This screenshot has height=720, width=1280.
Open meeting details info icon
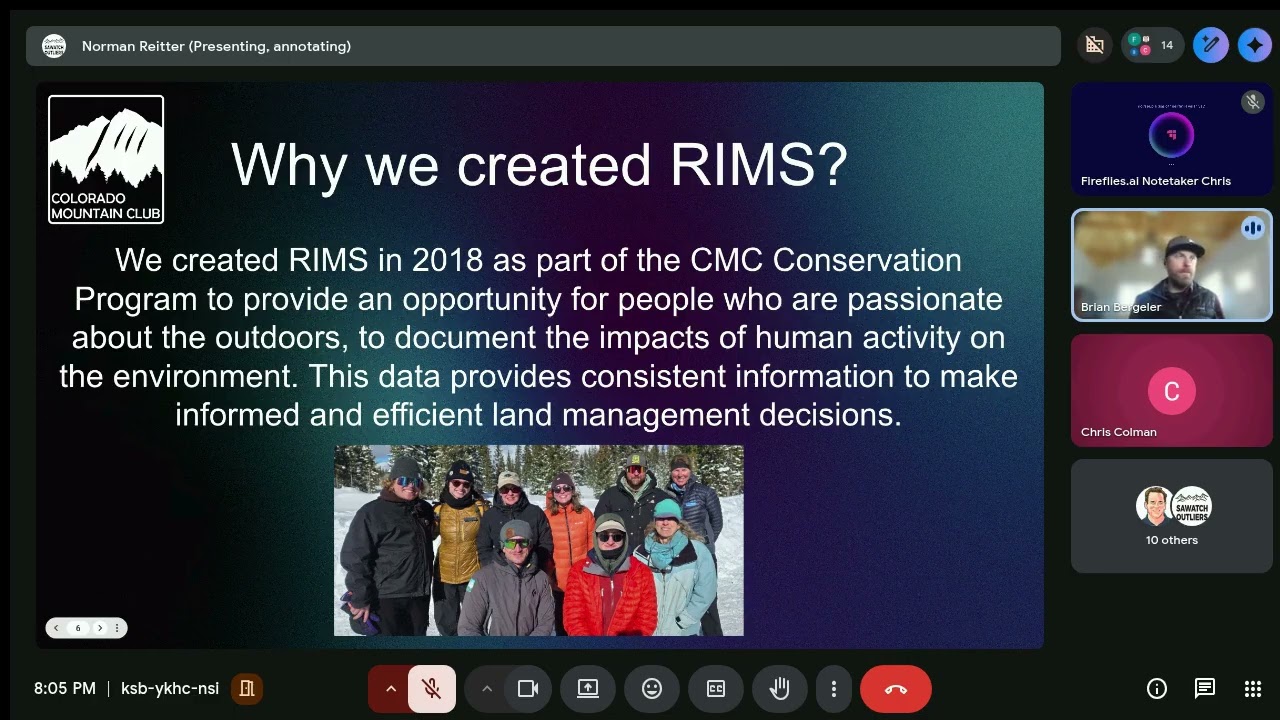pos(1157,688)
